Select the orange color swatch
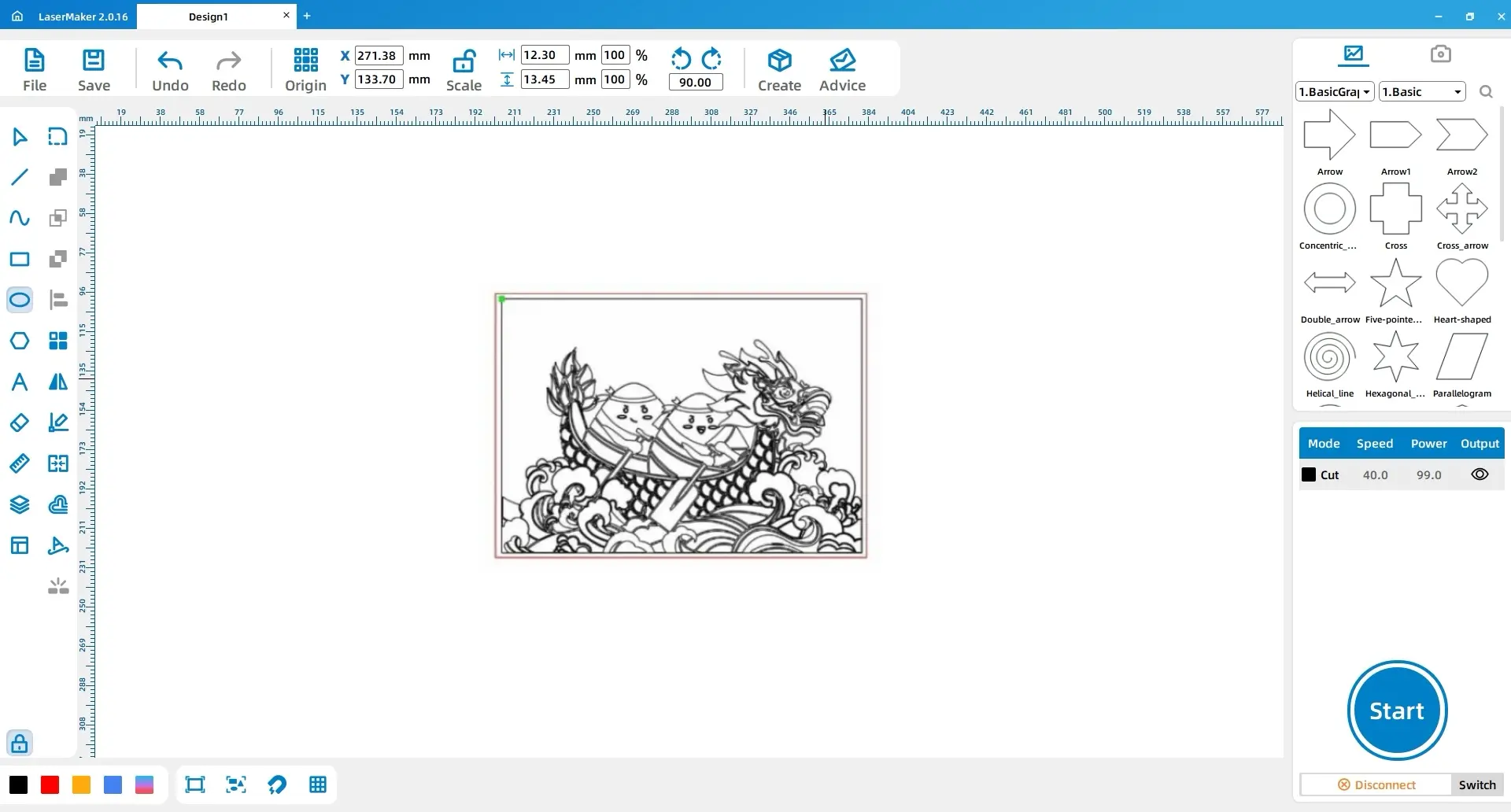Screen dimensions: 1511x812 82,784
